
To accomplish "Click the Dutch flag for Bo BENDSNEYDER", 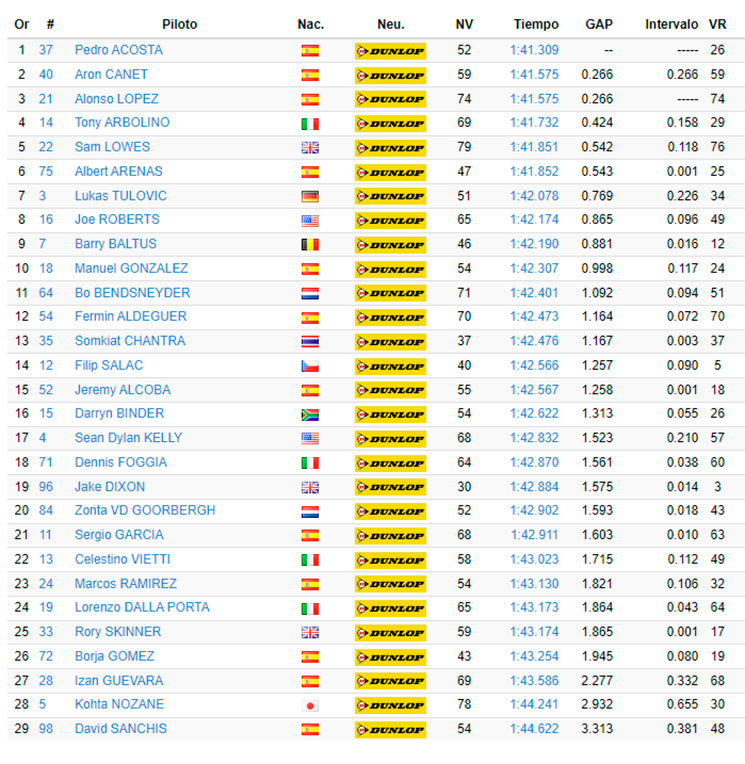I will point(310,293).
